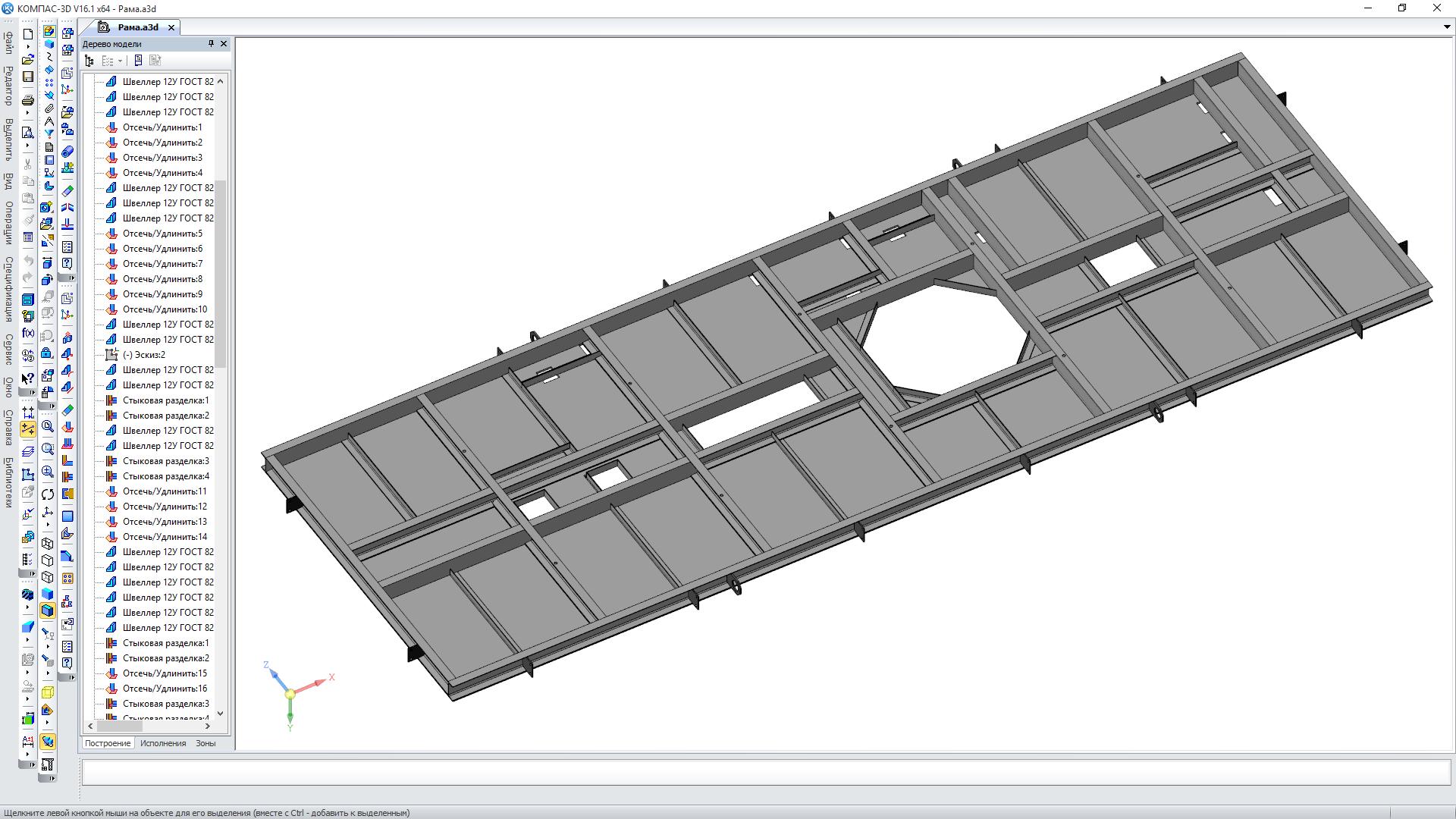Open an existing document with folder icon
Screen dimensions: 1456x819
click(x=28, y=58)
